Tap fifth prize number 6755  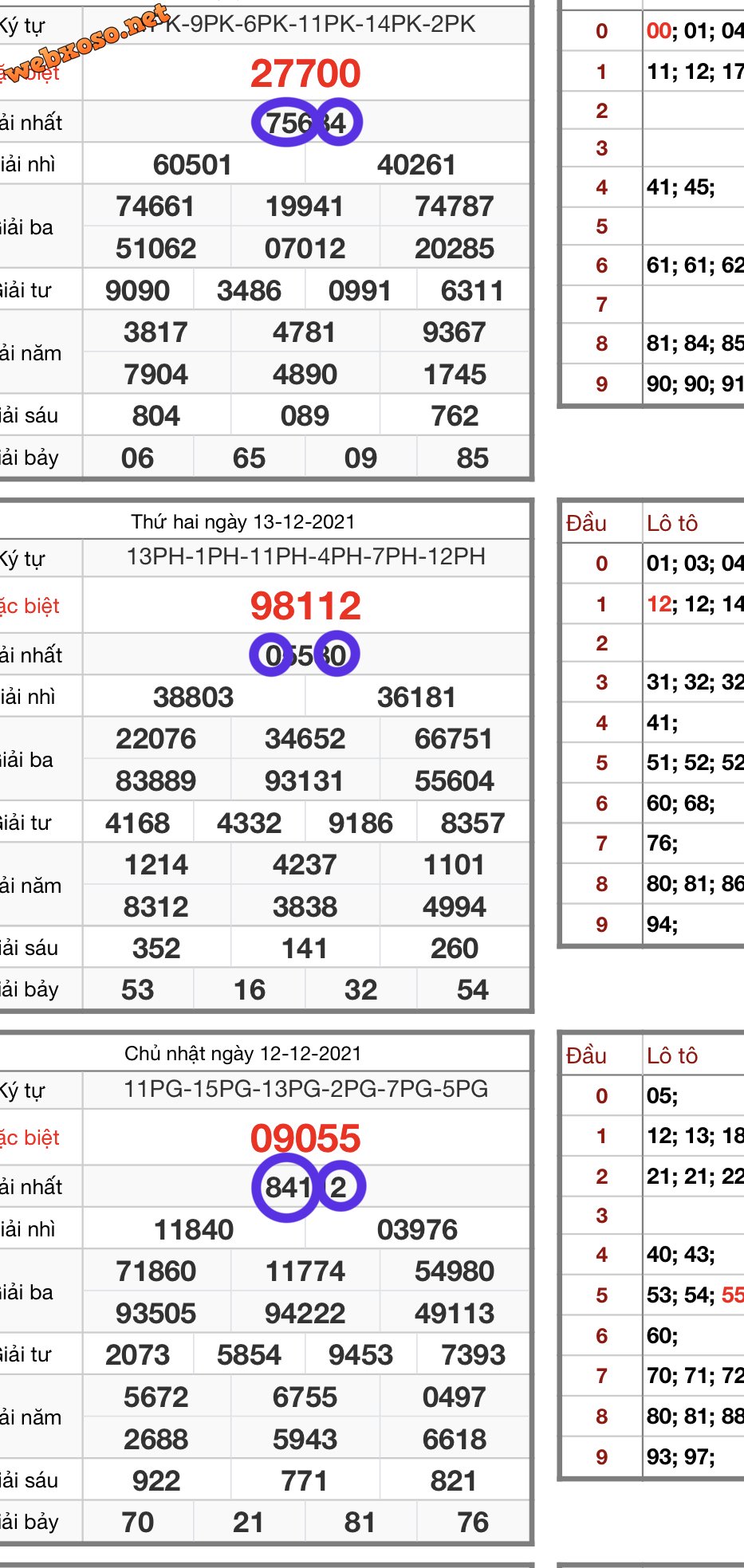click(x=305, y=1397)
